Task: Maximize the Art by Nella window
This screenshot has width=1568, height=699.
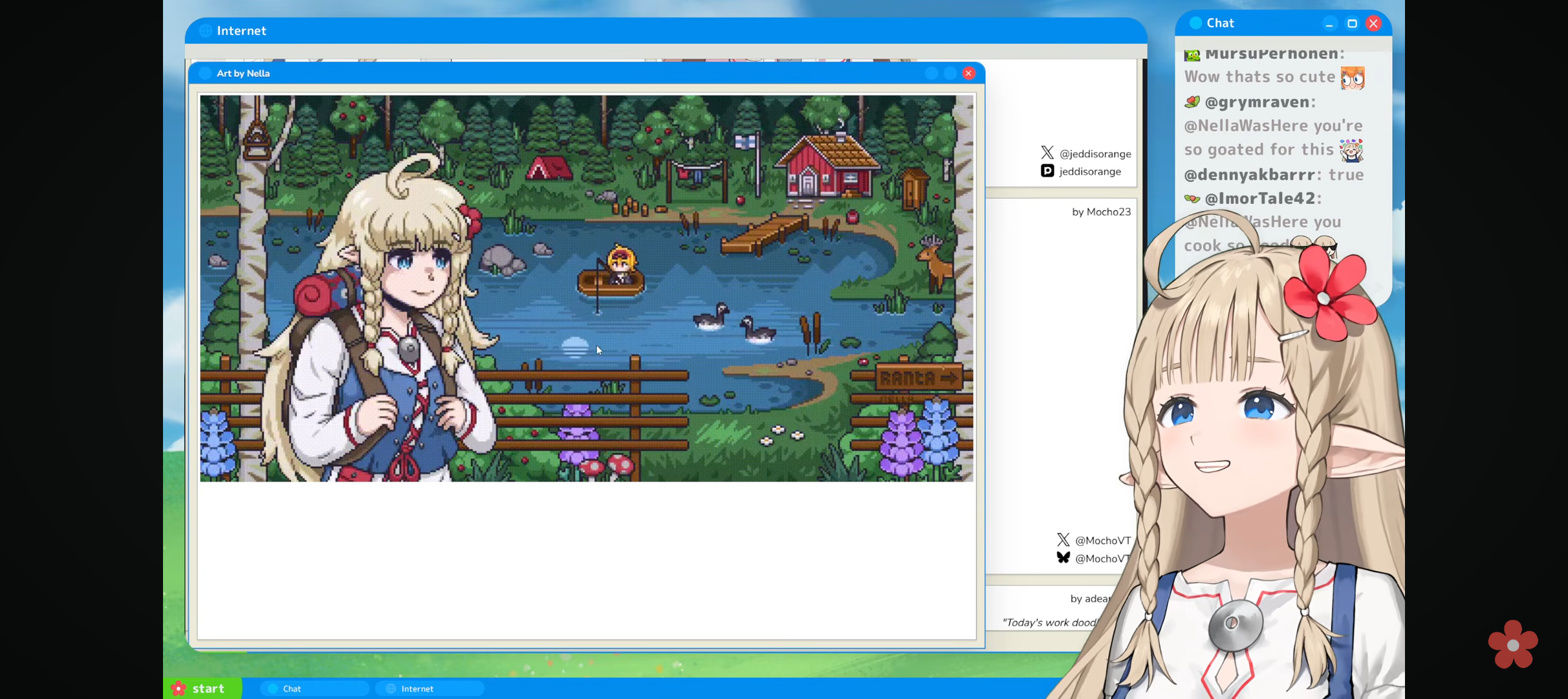Action: [950, 73]
